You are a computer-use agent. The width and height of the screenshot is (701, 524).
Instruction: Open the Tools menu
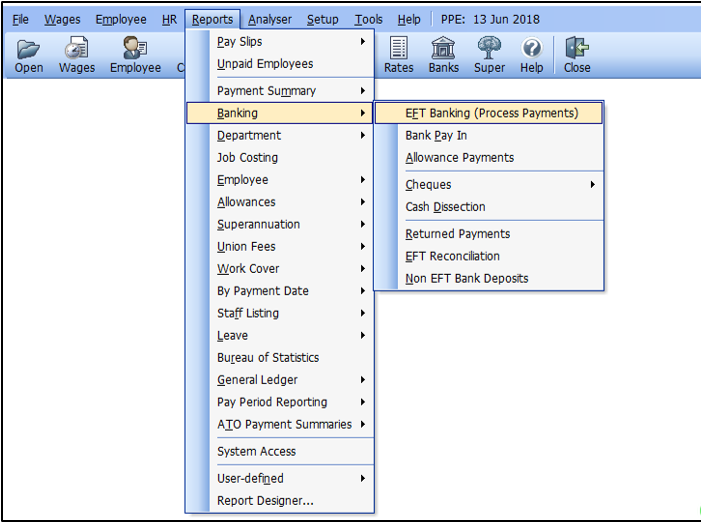(x=368, y=20)
